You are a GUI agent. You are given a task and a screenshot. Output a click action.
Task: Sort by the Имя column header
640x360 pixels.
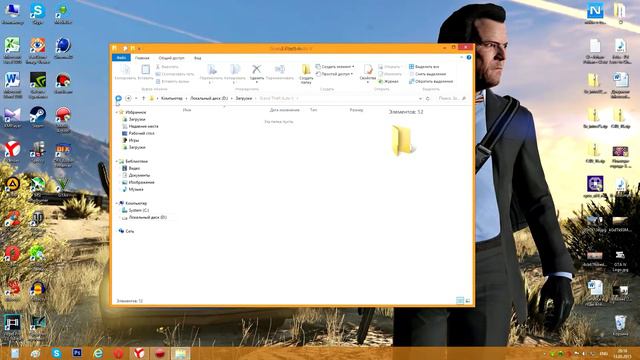[x=187, y=110]
